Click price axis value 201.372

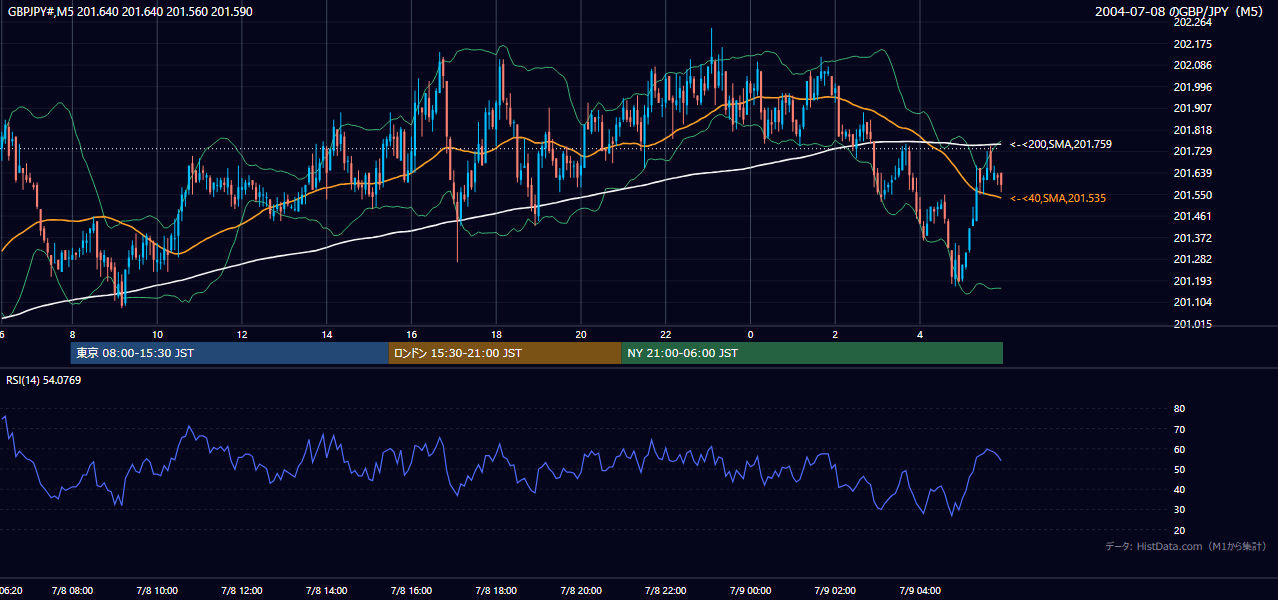(x=1193, y=238)
